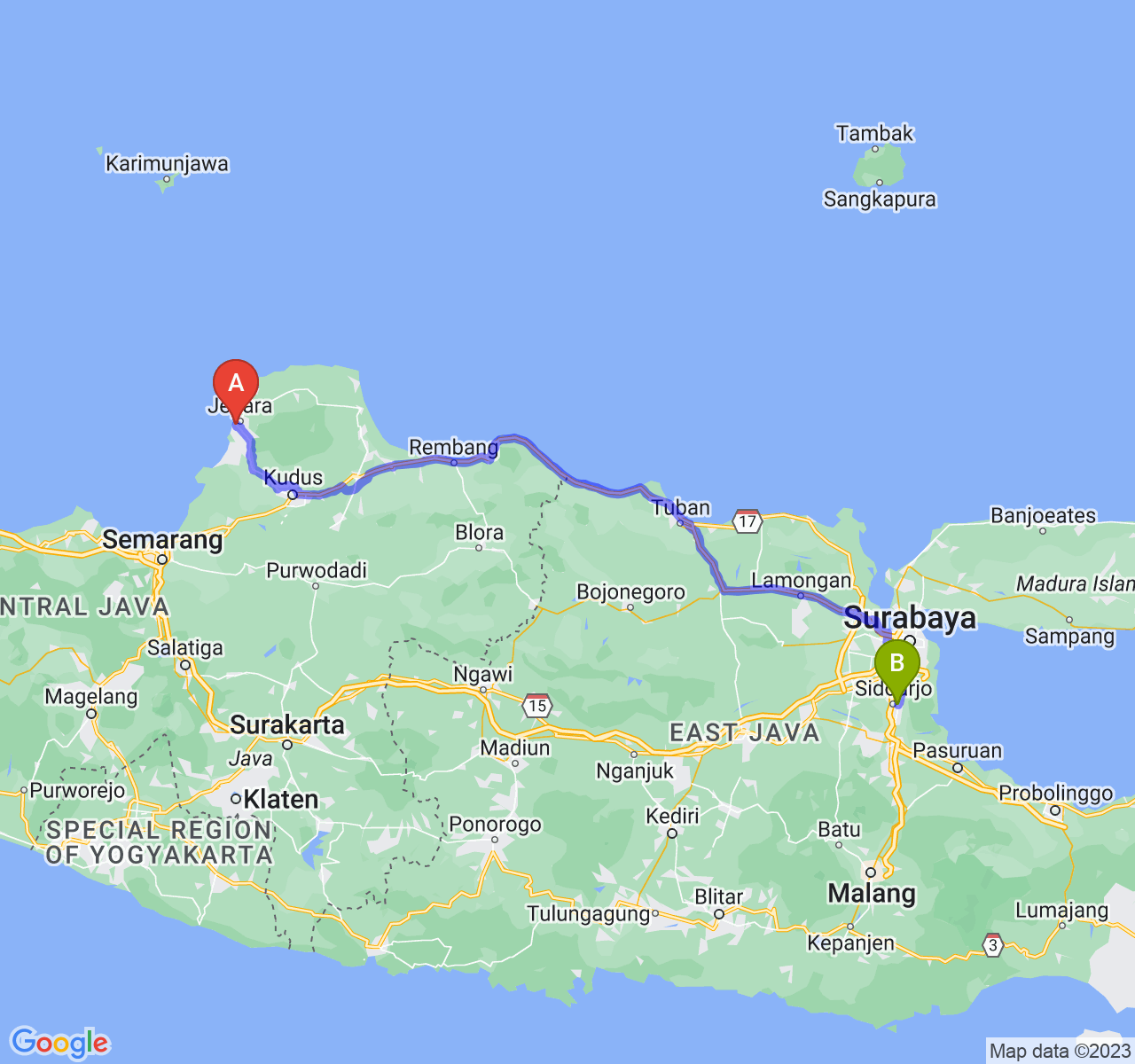This screenshot has width=1135, height=1064.
Task: Click the Banjoeates town label
Action: coord(1043,515)
